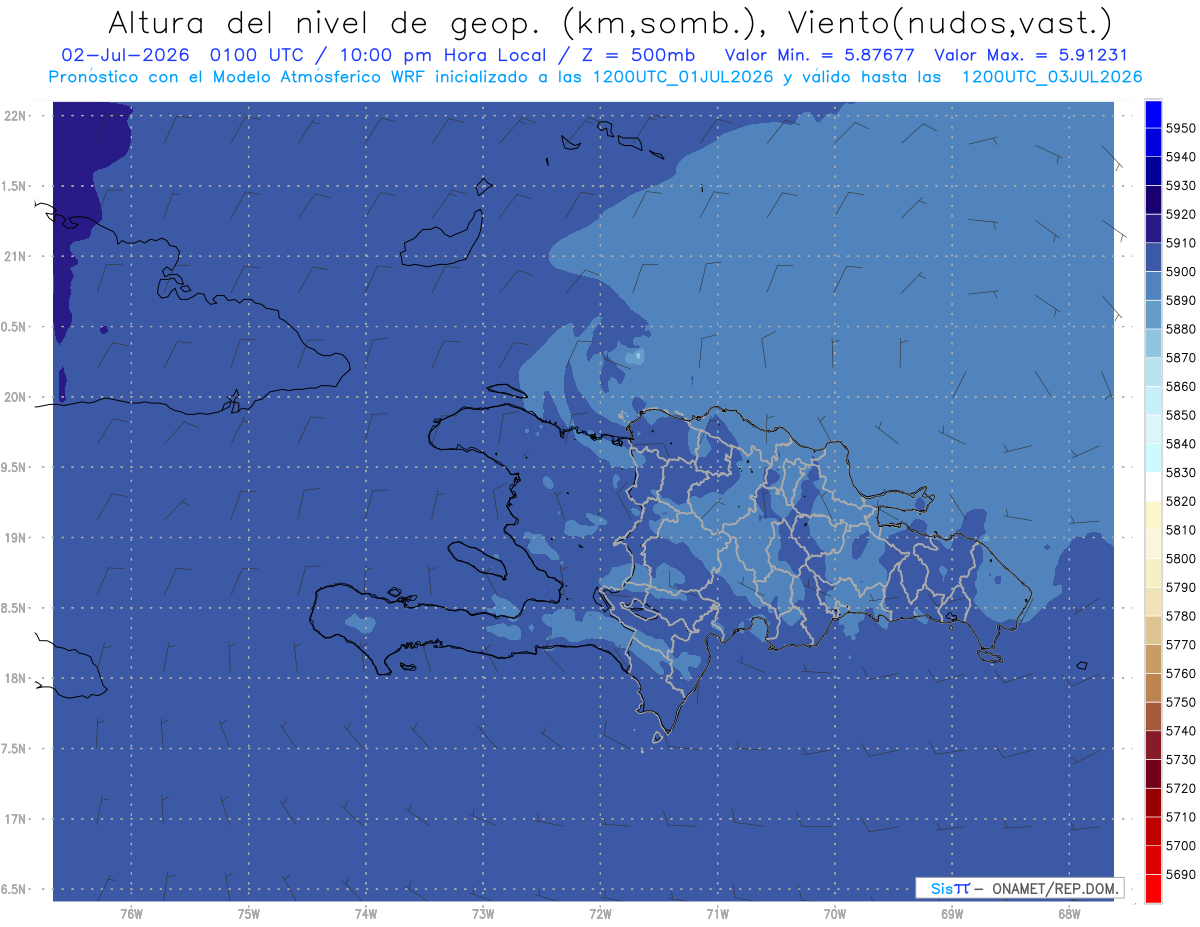Click the '69W' longitude axis label

click(x=952, y=914)
